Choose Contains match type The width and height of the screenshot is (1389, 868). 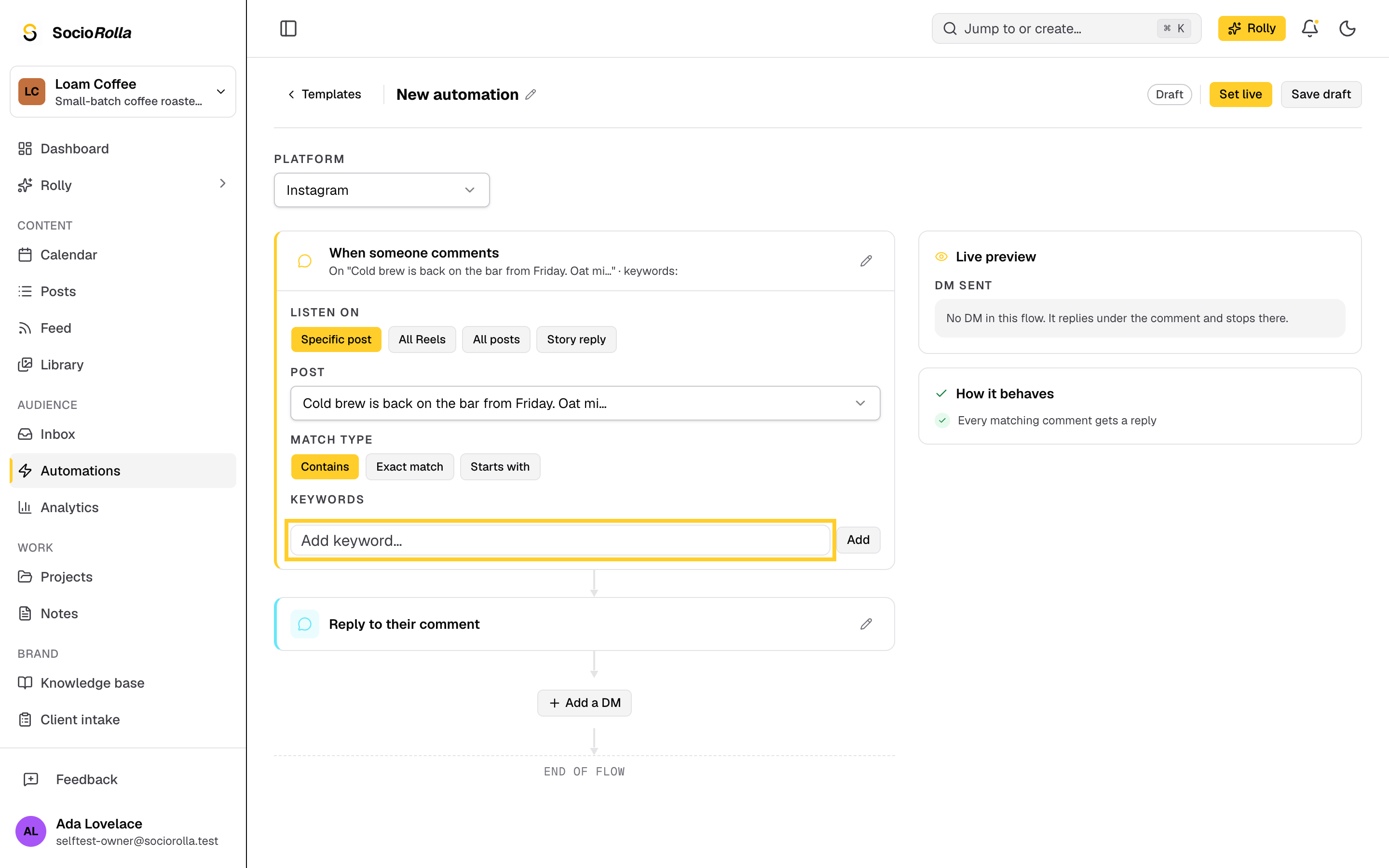325,467
